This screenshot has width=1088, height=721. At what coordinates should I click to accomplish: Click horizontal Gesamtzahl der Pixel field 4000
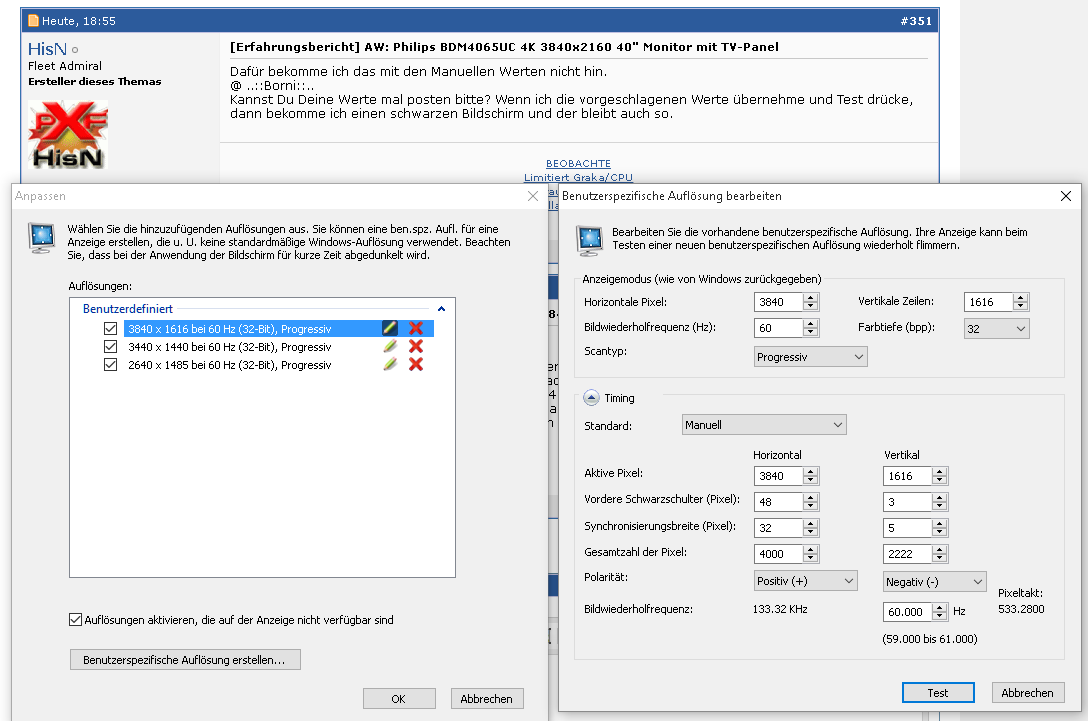(x=779, y=554)
